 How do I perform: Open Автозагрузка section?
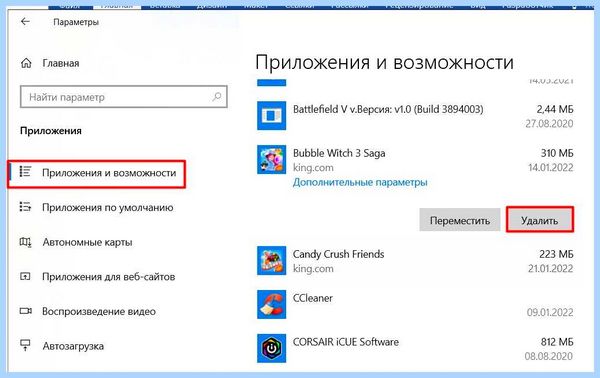click(x=73, y=346)
